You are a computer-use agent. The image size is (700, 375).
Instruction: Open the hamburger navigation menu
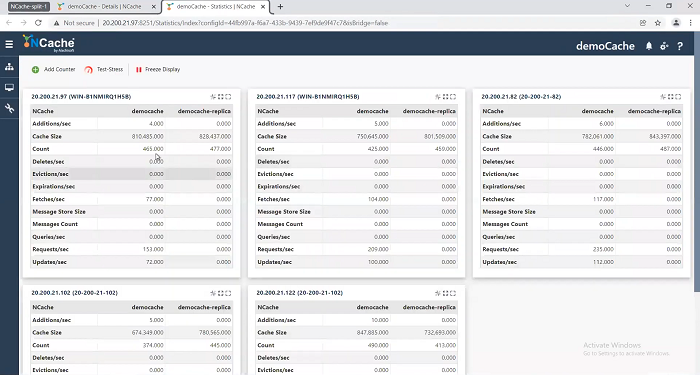pos(9,44)
